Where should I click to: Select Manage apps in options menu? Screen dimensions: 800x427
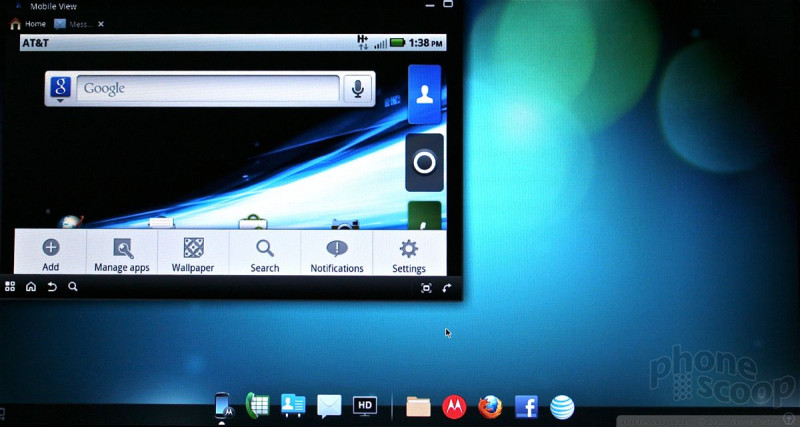[122, 254]
